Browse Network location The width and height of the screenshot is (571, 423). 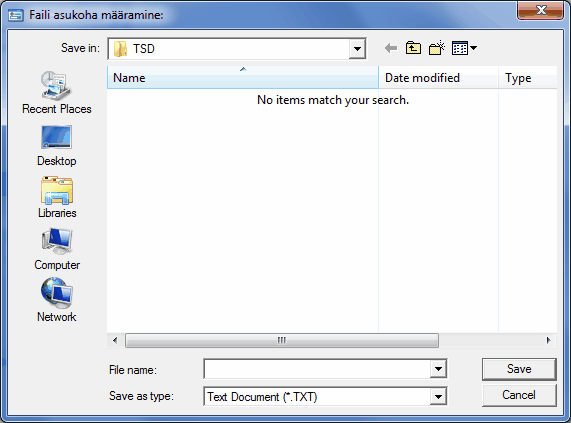[x=57, y=300]
